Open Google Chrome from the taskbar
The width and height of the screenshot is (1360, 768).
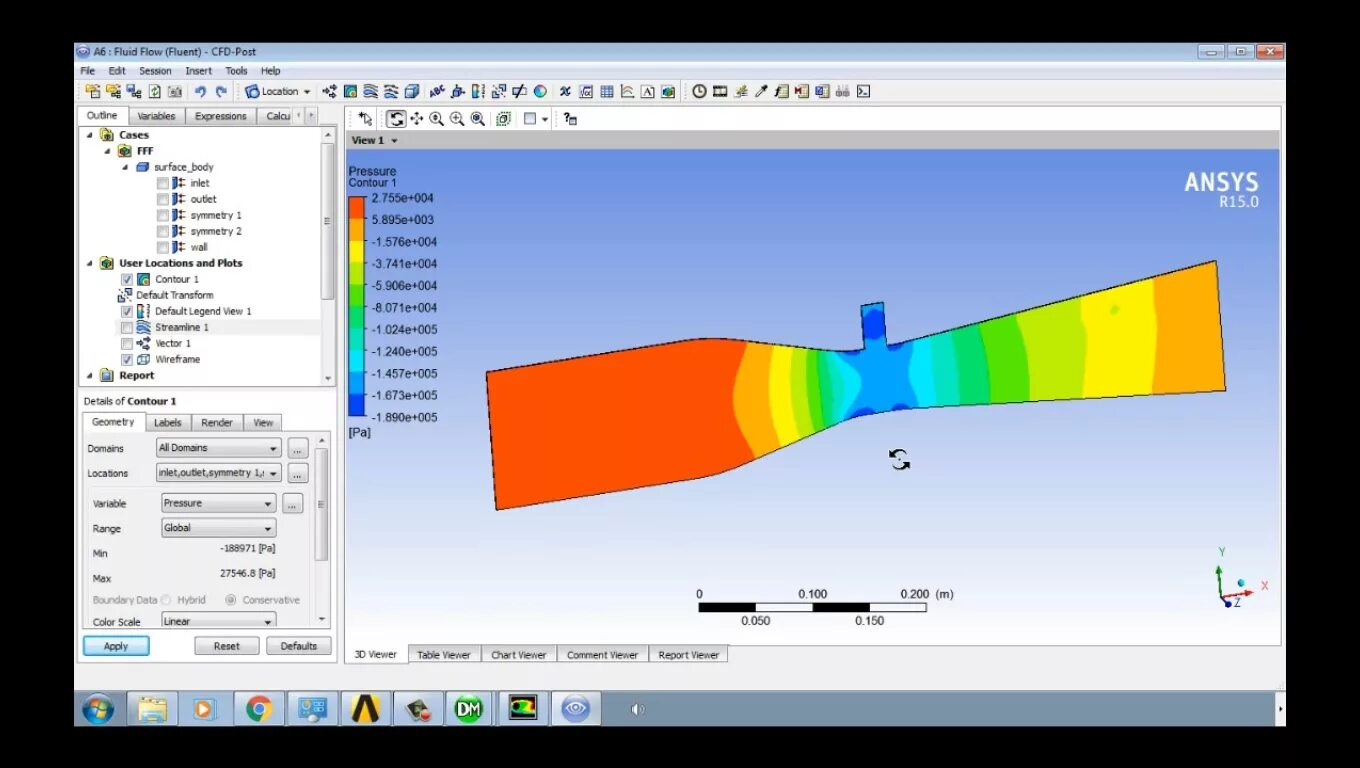point(259,709)
